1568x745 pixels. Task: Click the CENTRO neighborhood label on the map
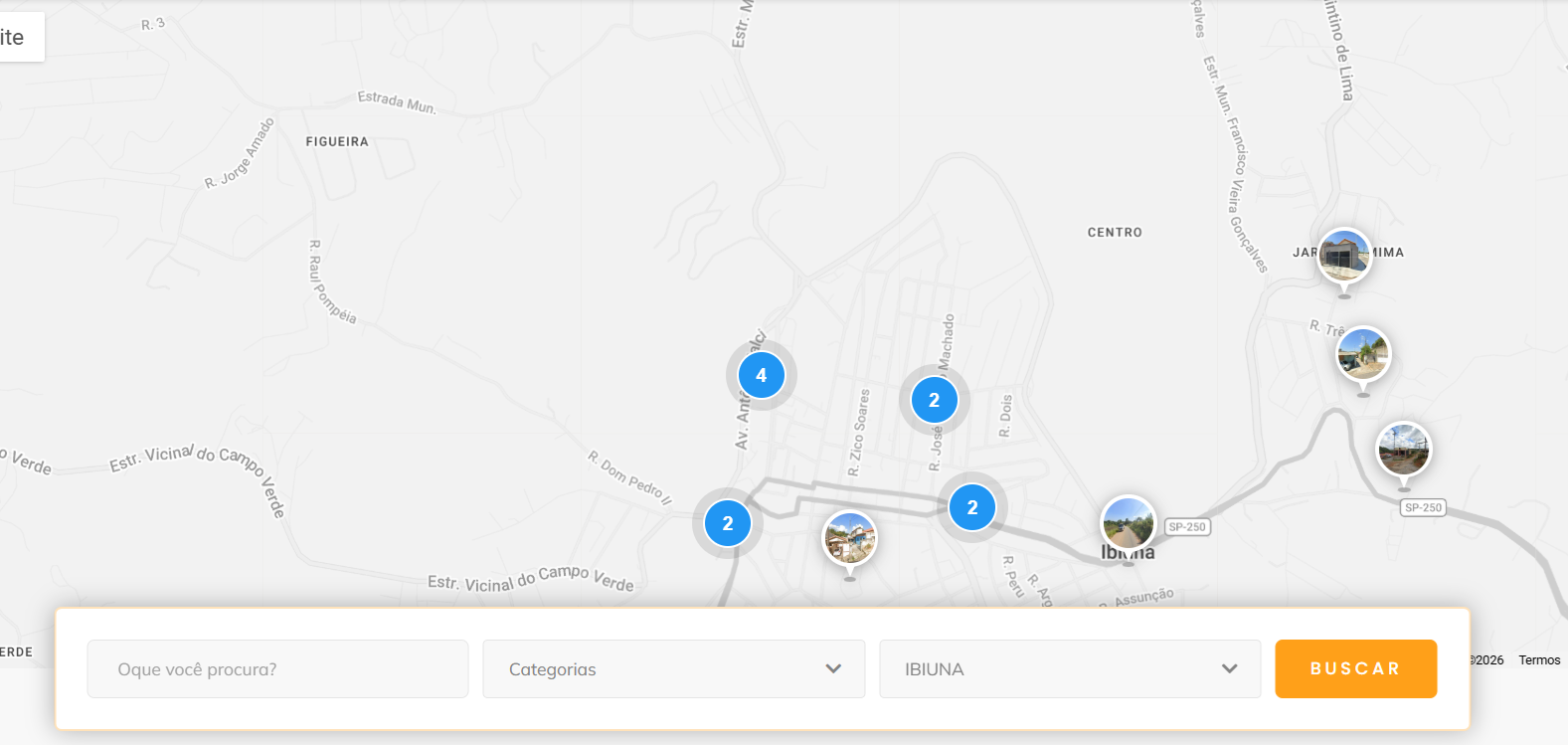pos(1115,233)
